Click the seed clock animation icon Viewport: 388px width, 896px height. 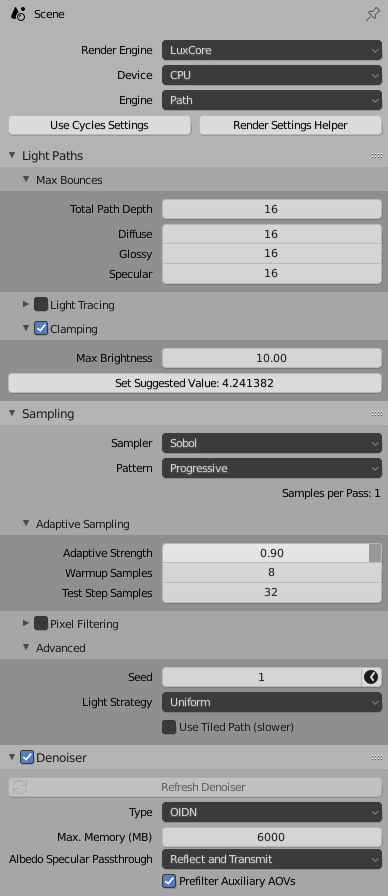(371, 677)
